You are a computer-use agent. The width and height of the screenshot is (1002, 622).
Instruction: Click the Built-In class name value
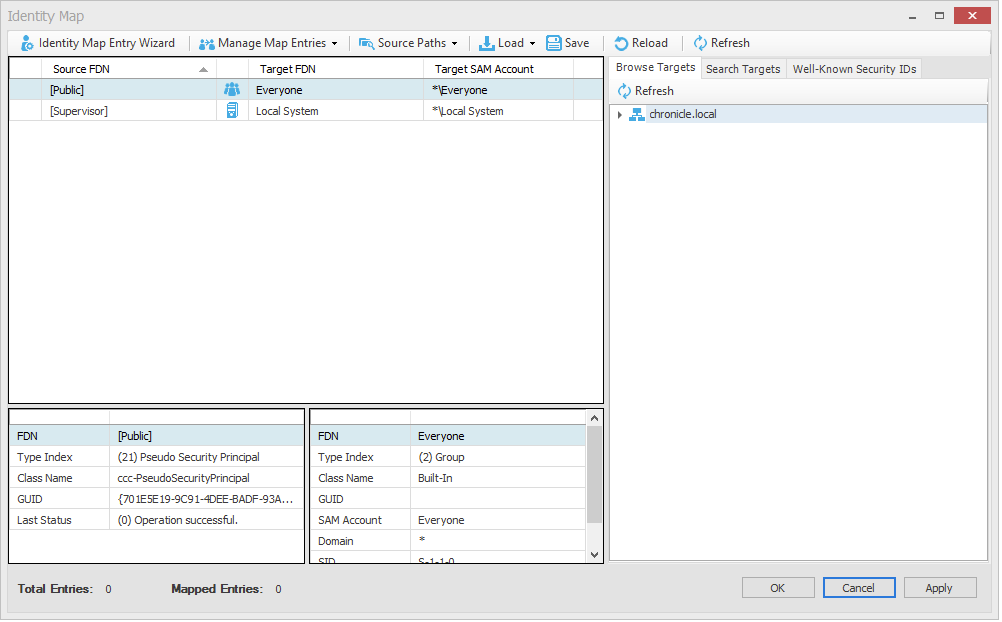coord(498,478)
